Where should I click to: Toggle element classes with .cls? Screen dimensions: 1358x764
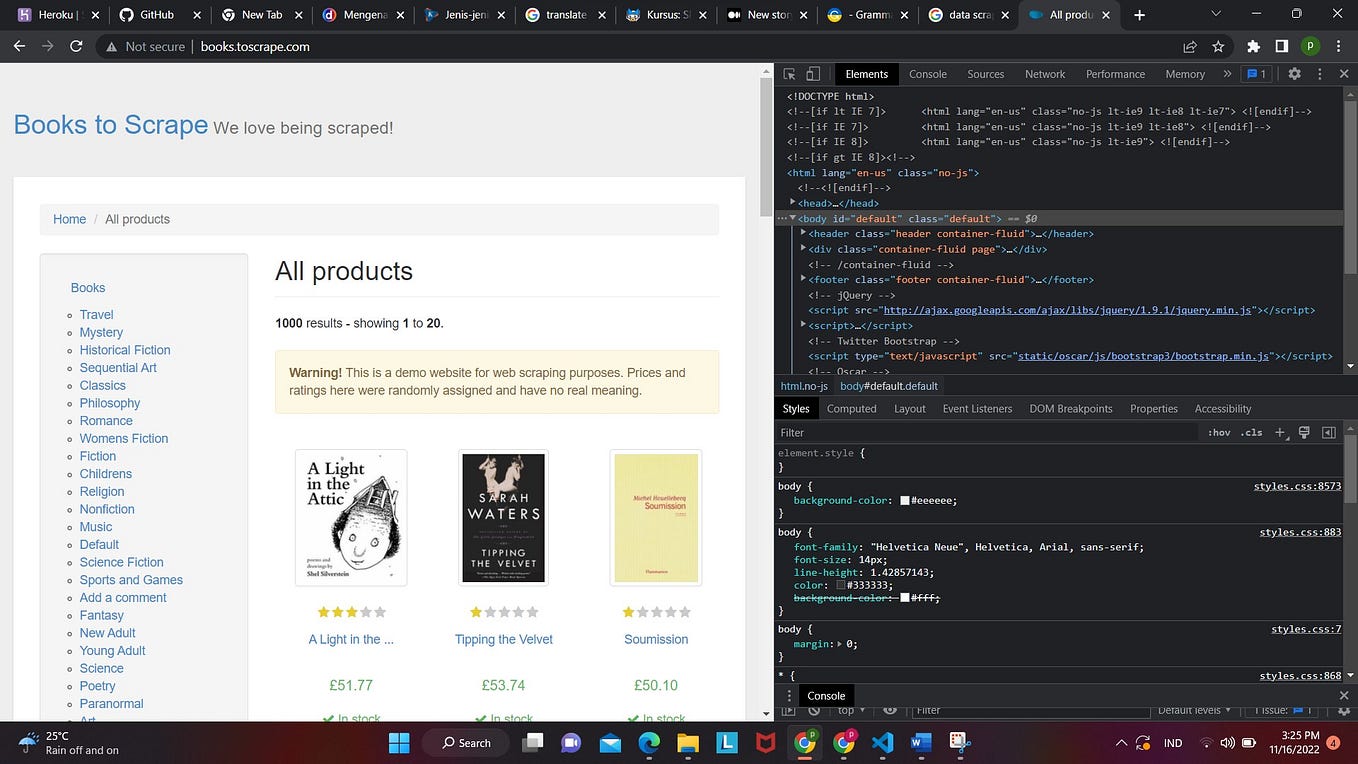coord(1251,432)
